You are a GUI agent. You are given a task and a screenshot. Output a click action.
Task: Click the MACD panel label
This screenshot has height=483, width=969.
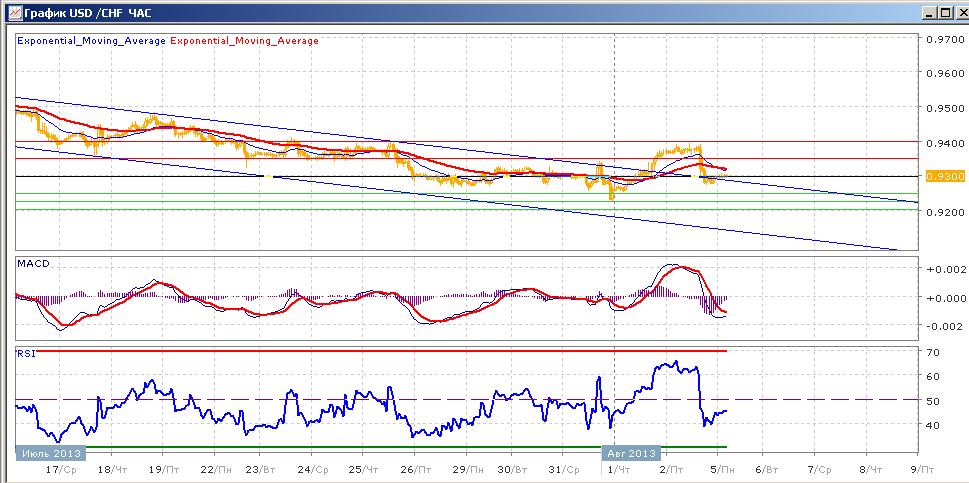(x=34, y=264)
